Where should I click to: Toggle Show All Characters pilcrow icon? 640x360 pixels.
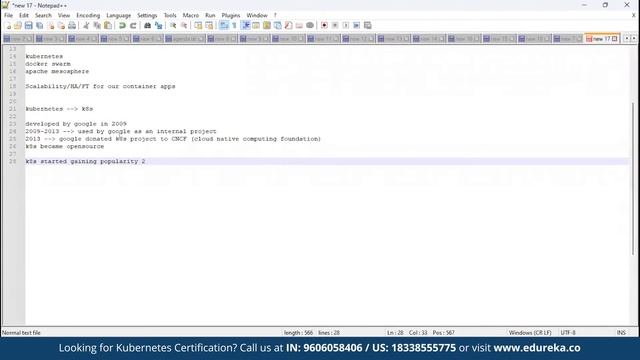click(x=234, y=25)
